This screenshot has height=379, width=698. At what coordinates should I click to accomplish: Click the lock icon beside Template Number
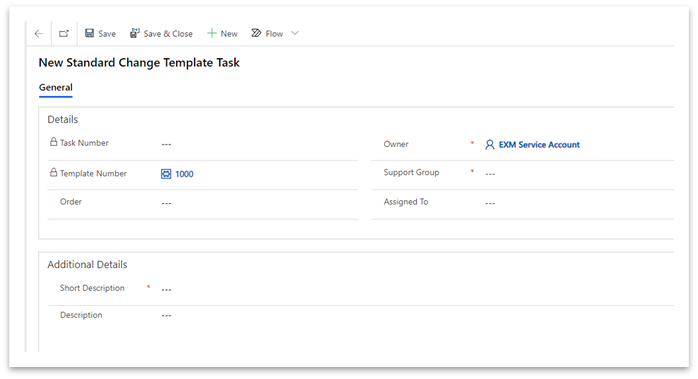[x=53, y=172]
